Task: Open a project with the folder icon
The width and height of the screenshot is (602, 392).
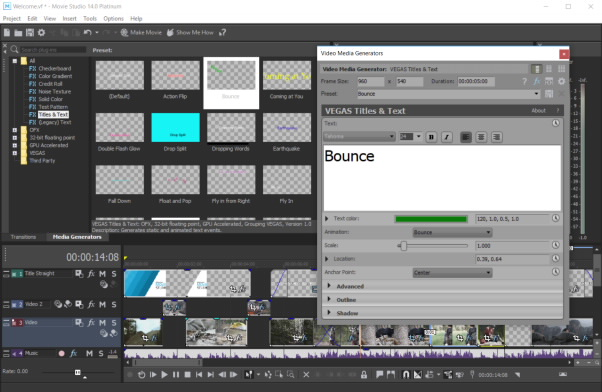Action: coord(18,33)
